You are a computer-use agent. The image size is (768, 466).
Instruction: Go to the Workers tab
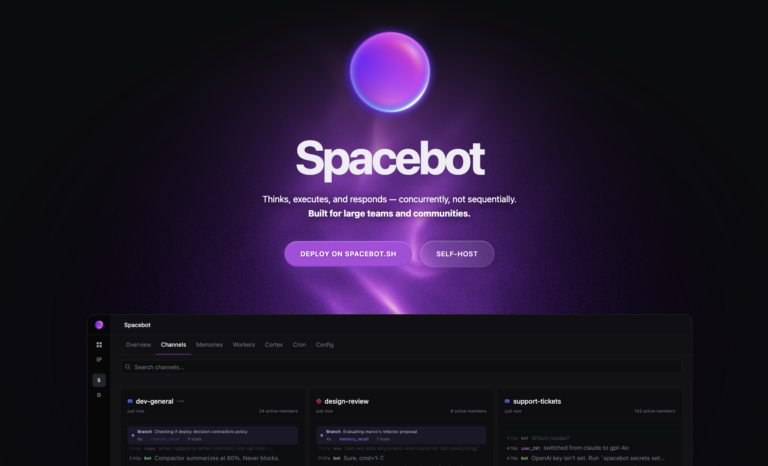243,344
